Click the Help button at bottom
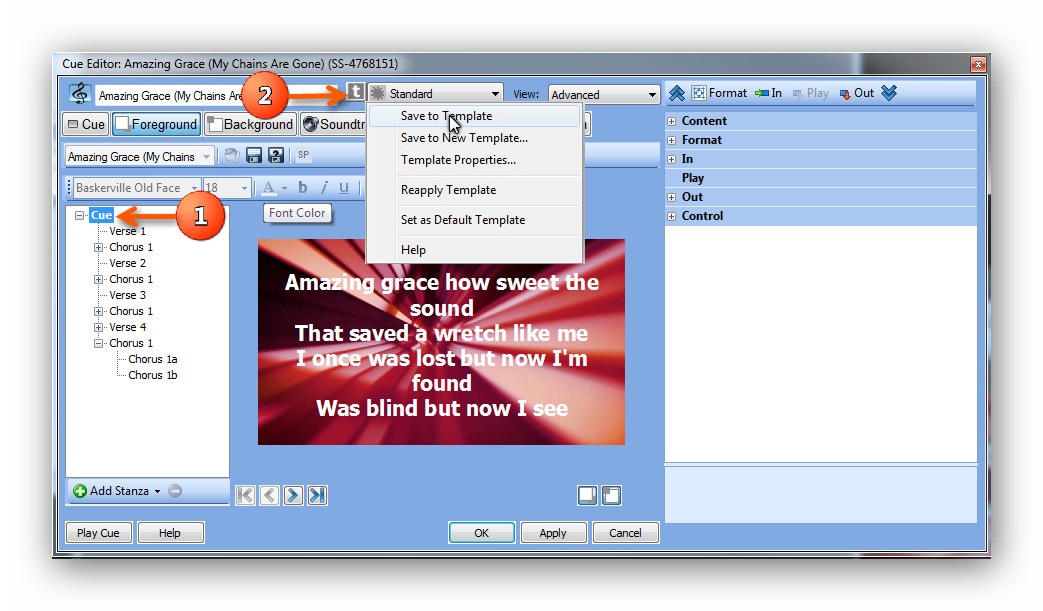The width and height of the screenshot is (1043, 611). tap(170, 533)
